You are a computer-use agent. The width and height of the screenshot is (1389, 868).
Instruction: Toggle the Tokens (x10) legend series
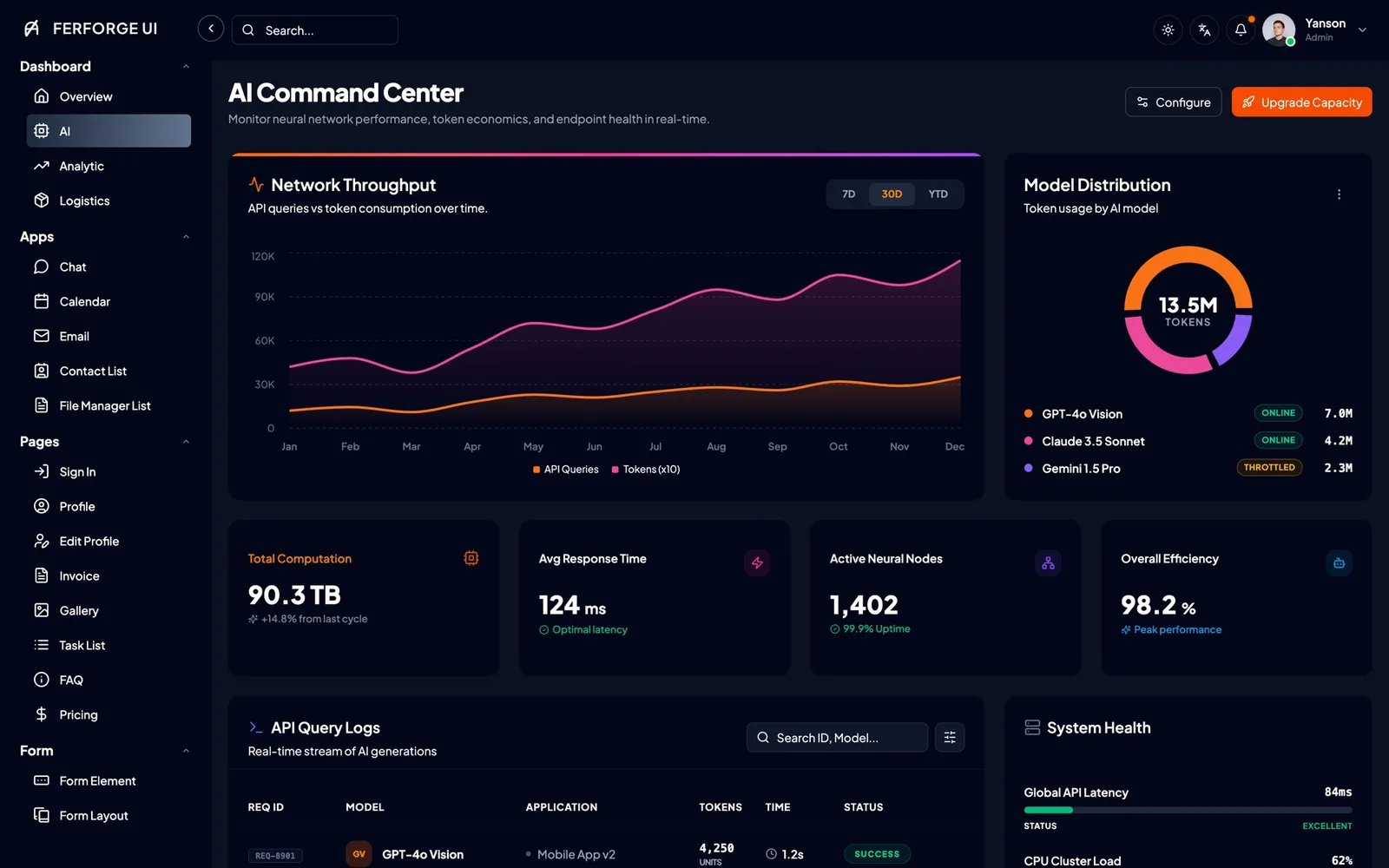(646, 470)
